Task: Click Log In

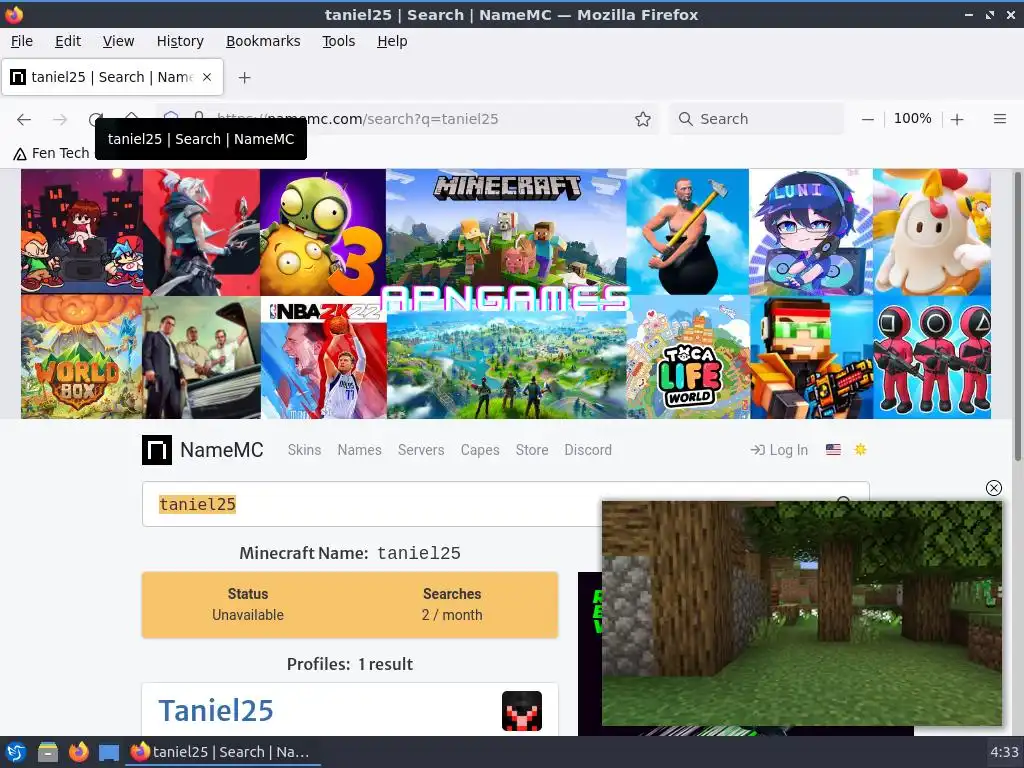Action: point(779,450)
